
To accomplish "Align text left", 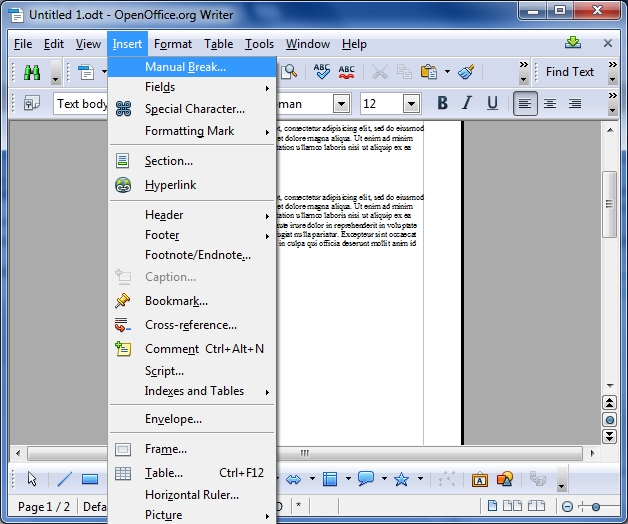I will point(525,103).
